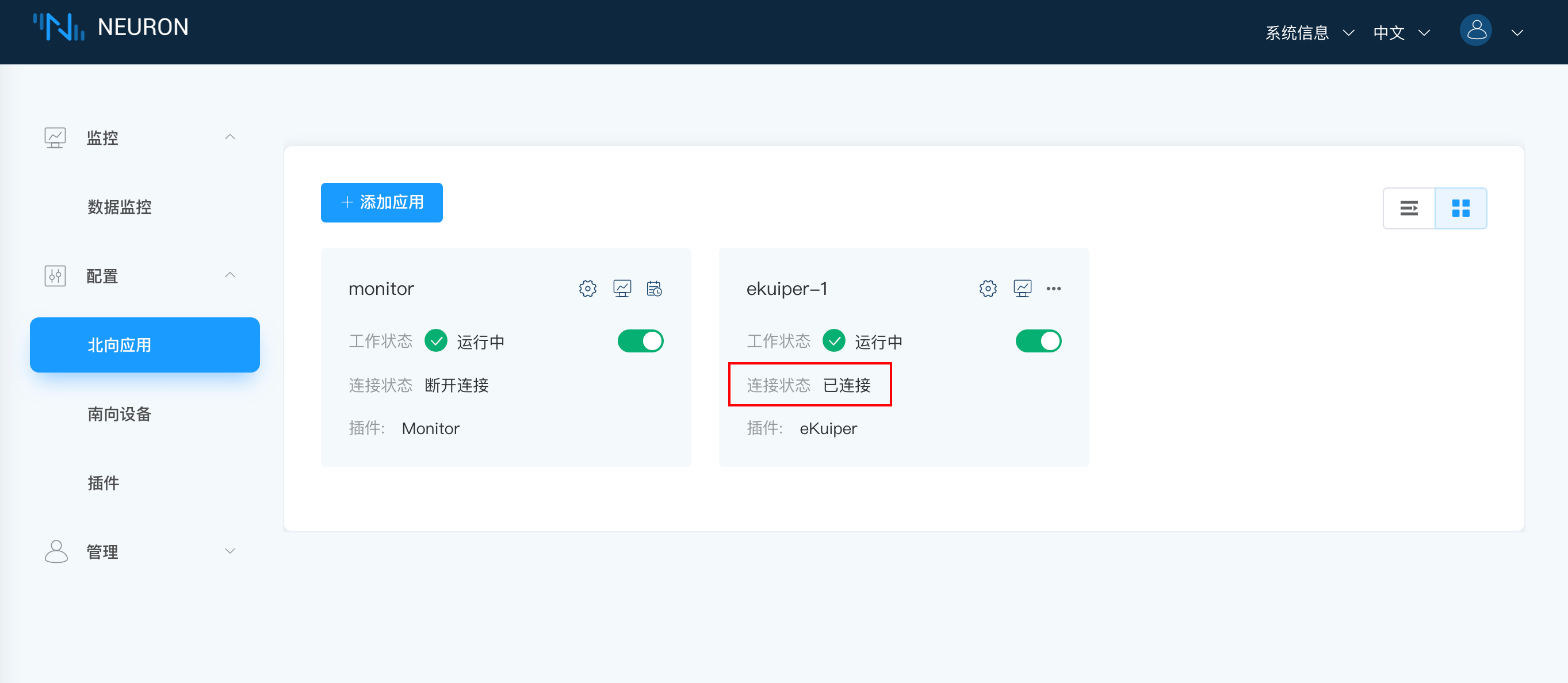Switch to list view layout

pos(1409,208)
